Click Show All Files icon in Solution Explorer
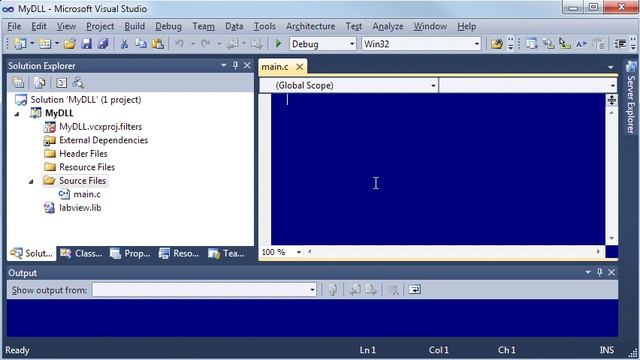Image resolution: width=640 pixels, height=360 pixels. tap(40, 83)
